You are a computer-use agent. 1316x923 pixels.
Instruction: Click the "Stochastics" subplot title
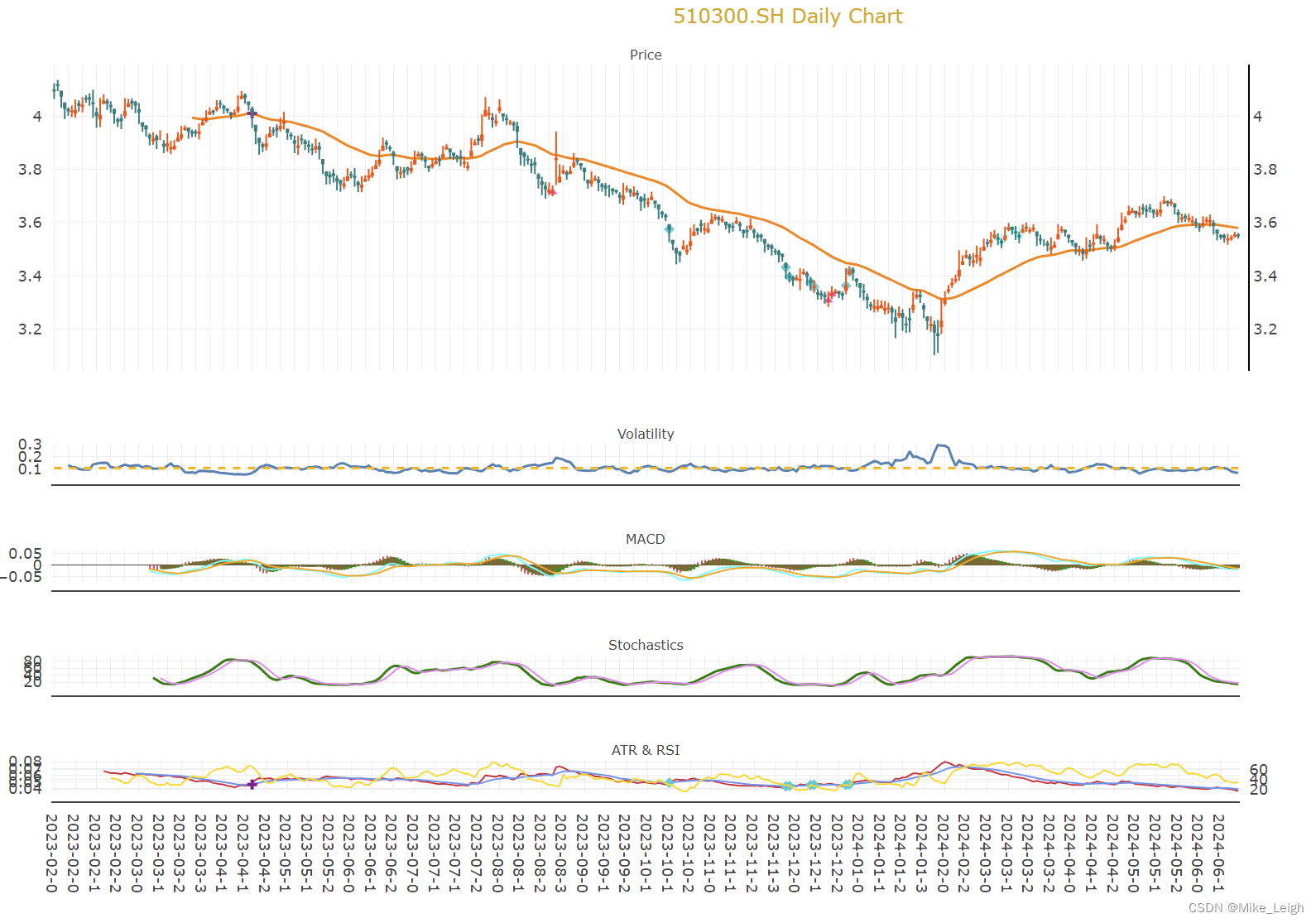coord(646,645)
